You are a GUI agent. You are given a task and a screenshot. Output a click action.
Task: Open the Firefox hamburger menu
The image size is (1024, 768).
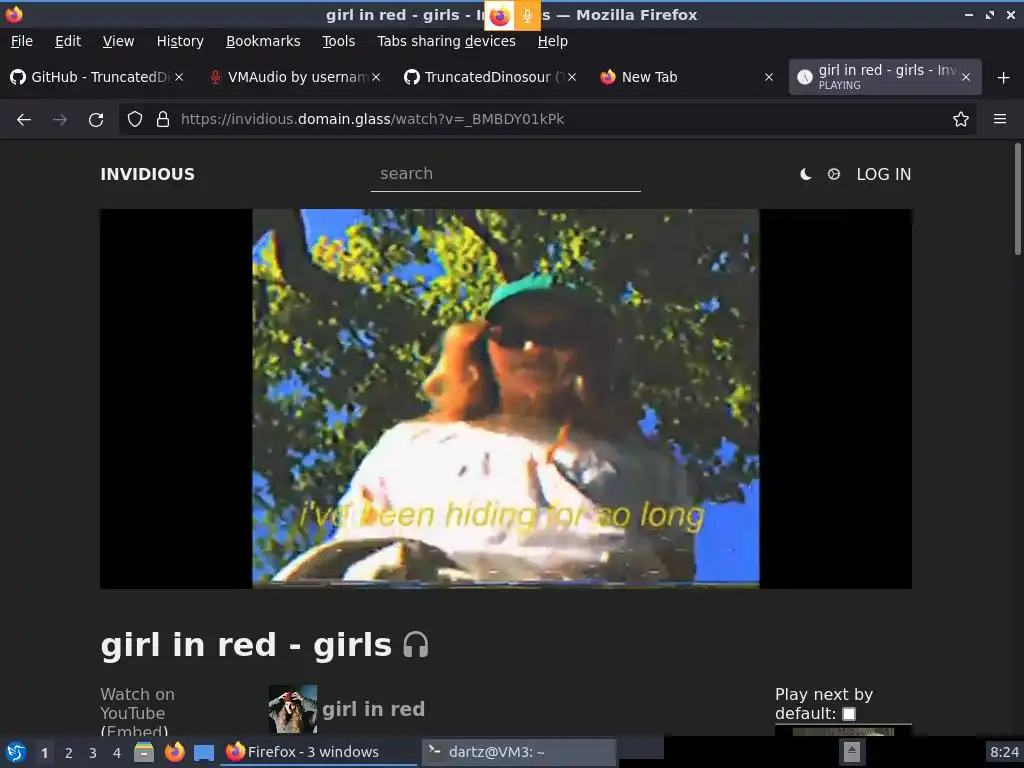click(1000, 120)
